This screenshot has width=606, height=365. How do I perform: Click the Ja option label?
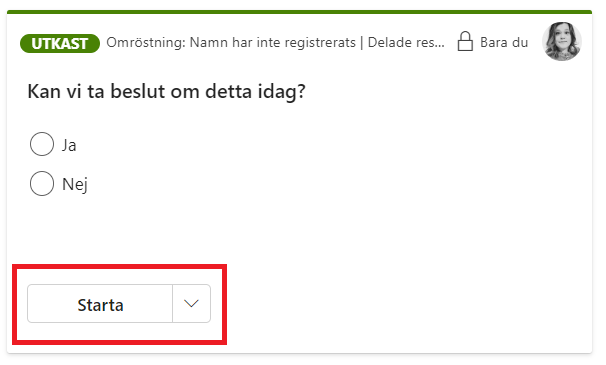pyautogui.click(x=69, y=145)
